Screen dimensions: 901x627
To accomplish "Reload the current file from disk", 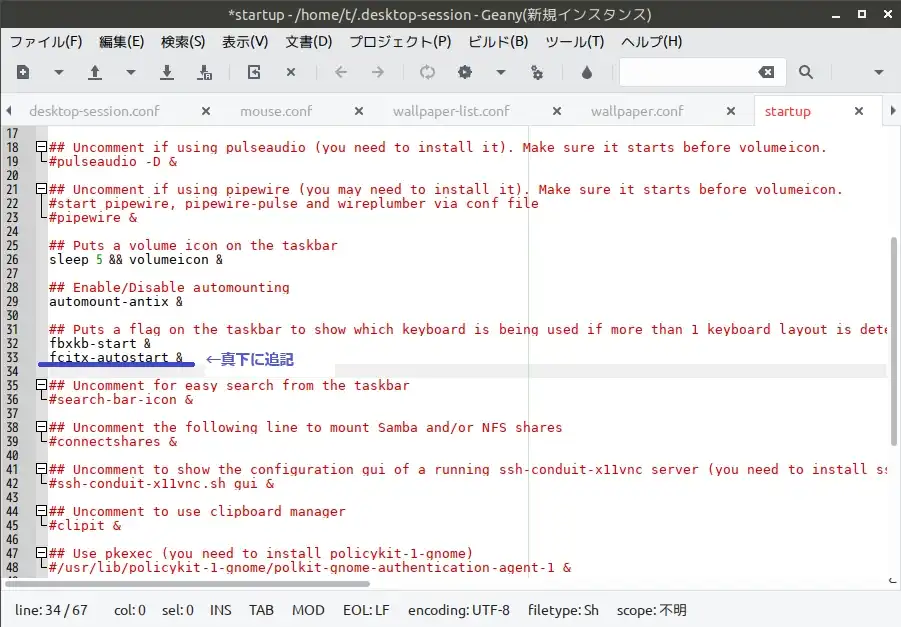I will (x=254, y=72).
